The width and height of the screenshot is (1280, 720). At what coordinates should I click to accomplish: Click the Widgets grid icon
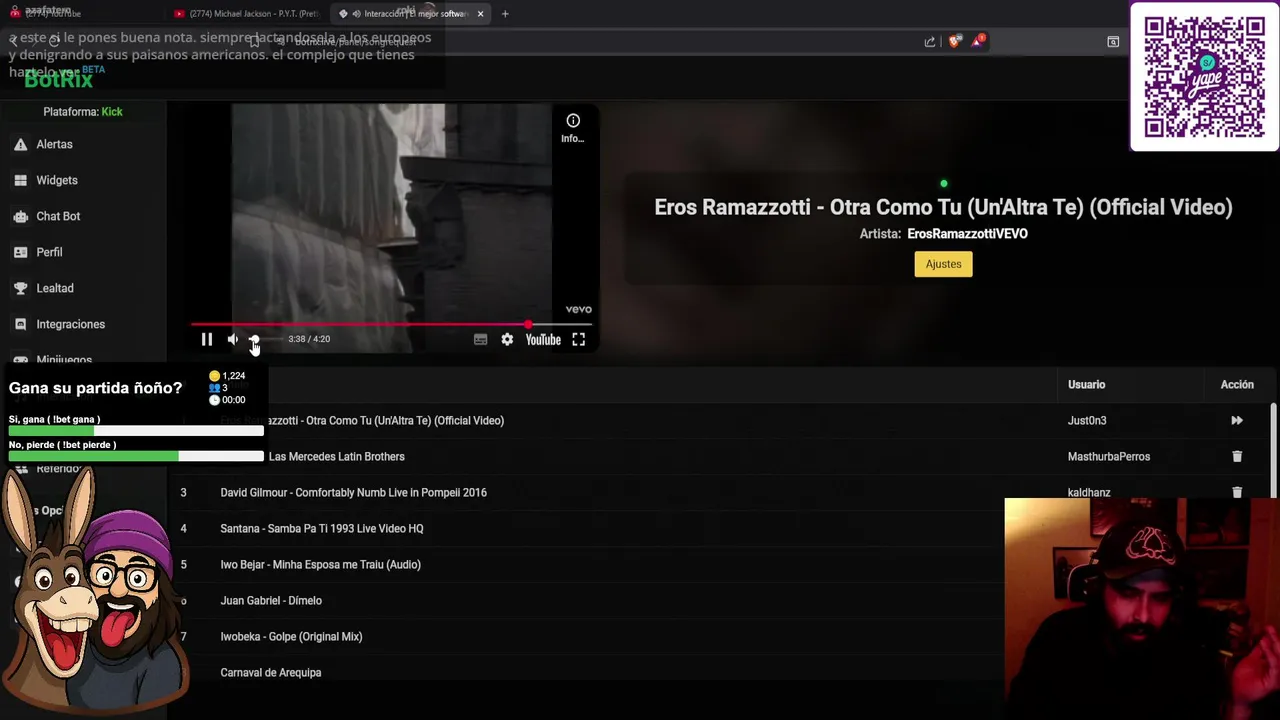(x=20, y=180)
